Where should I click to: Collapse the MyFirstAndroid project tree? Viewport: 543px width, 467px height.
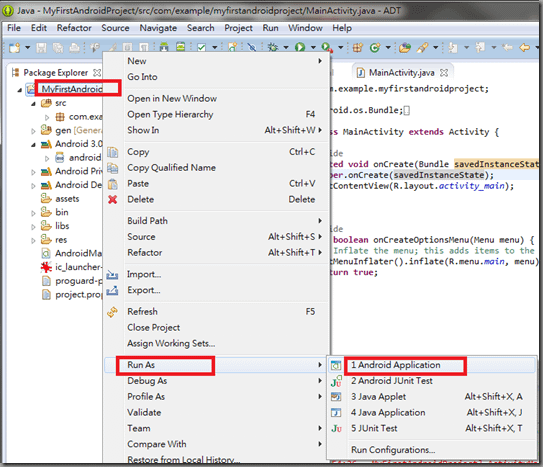click(x=20, y=90)
